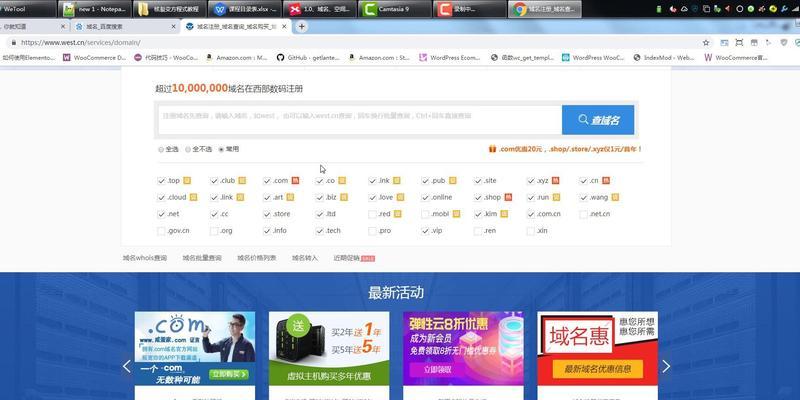The width and height of the screenshot is (800, 400).
Task: Open WeTool from the taskbar
Action: (28, 9)
